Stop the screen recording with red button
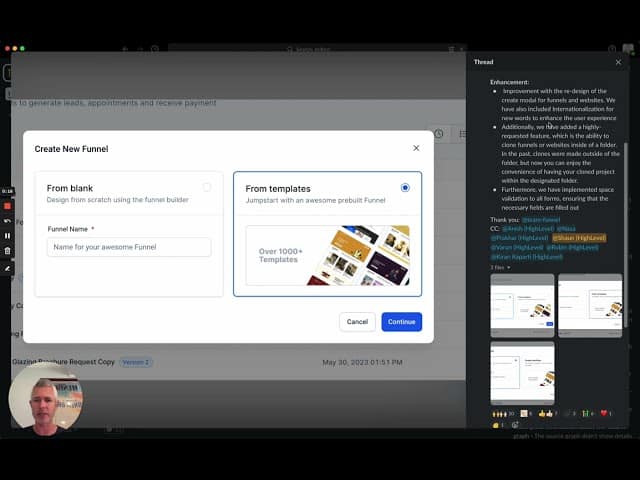This screenshot has height=480, width=640. coord(7,205)
